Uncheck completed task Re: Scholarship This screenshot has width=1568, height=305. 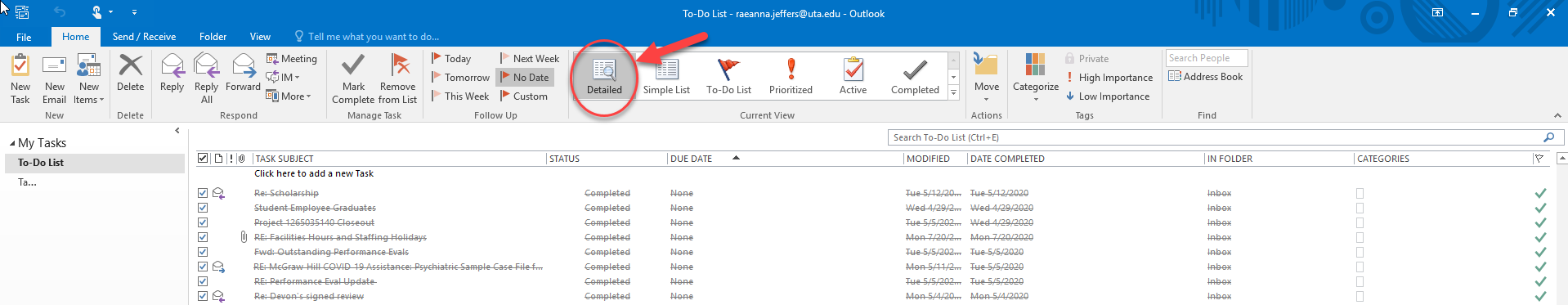(x=203, y=194)
